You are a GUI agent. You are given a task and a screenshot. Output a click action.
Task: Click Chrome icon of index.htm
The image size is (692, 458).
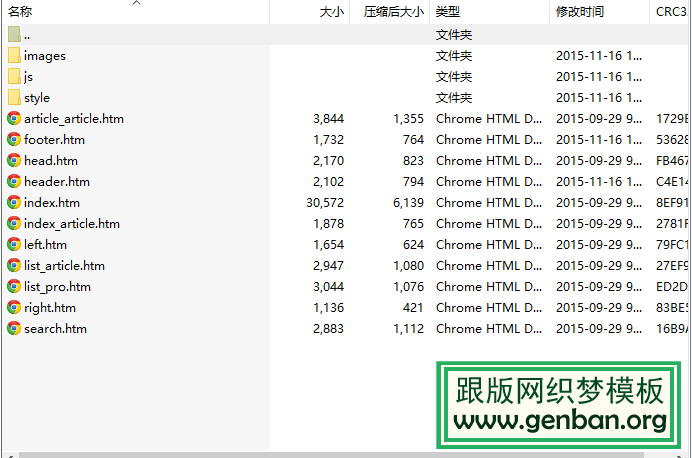tap(14, 203)
